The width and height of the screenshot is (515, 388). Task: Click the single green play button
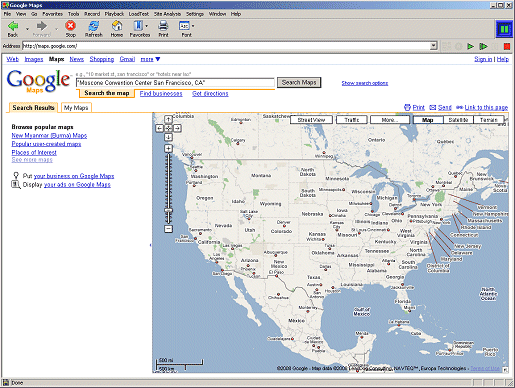tap(470, 46)
